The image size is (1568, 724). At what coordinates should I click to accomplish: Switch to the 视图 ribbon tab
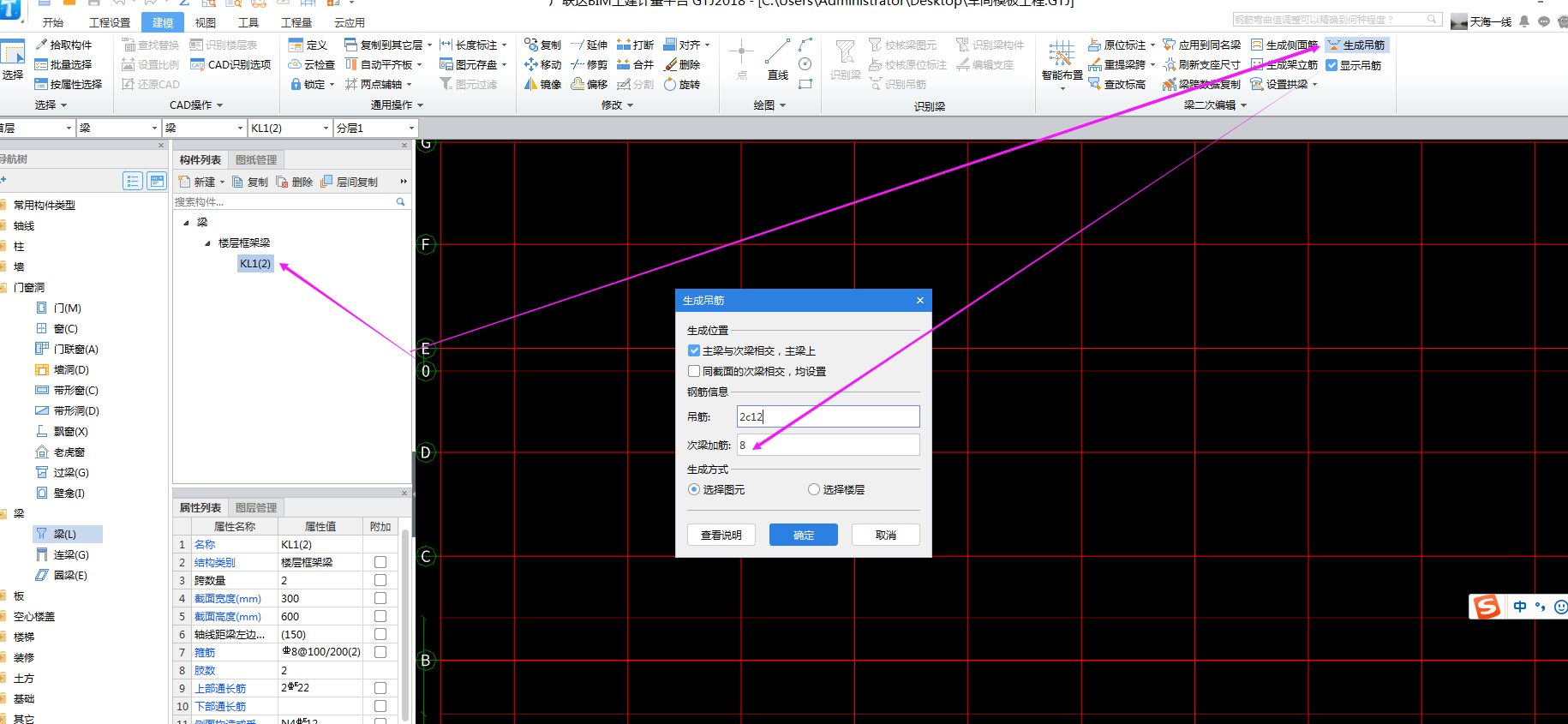tap(206, 22)
